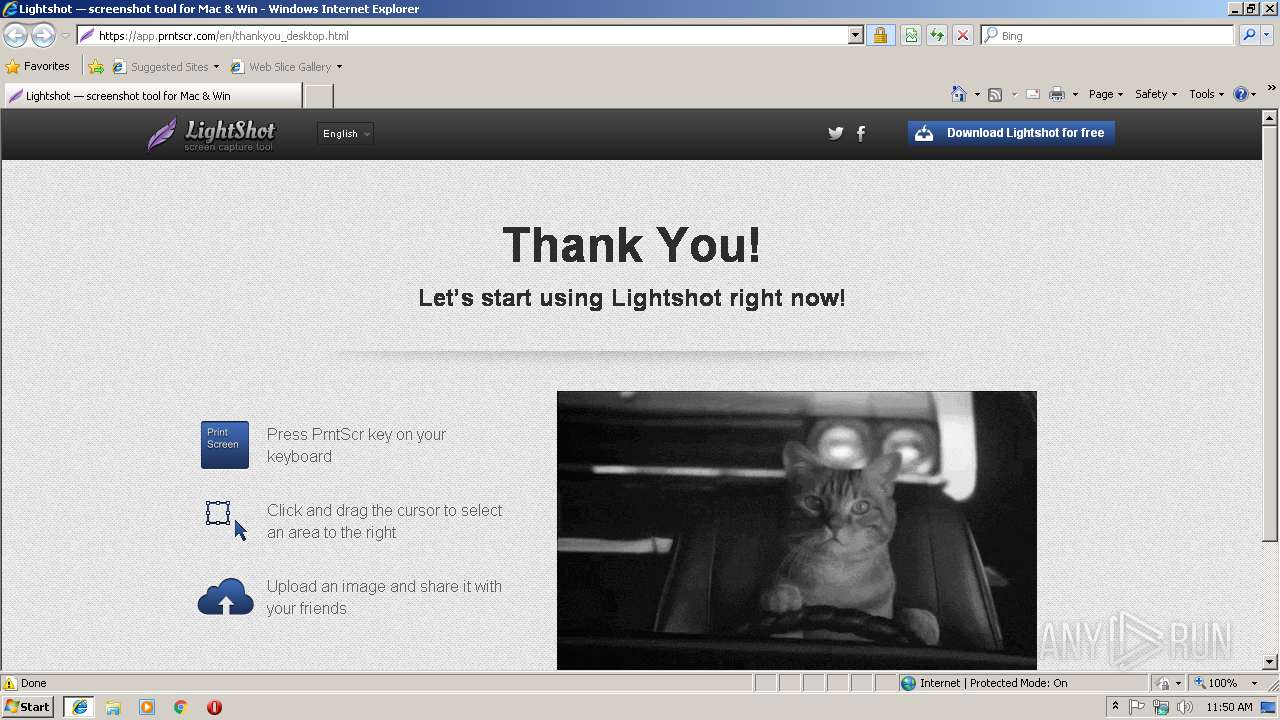Click the cat in car image
The height and width of the screenshot is (720, 1280).
coord(797,530)
